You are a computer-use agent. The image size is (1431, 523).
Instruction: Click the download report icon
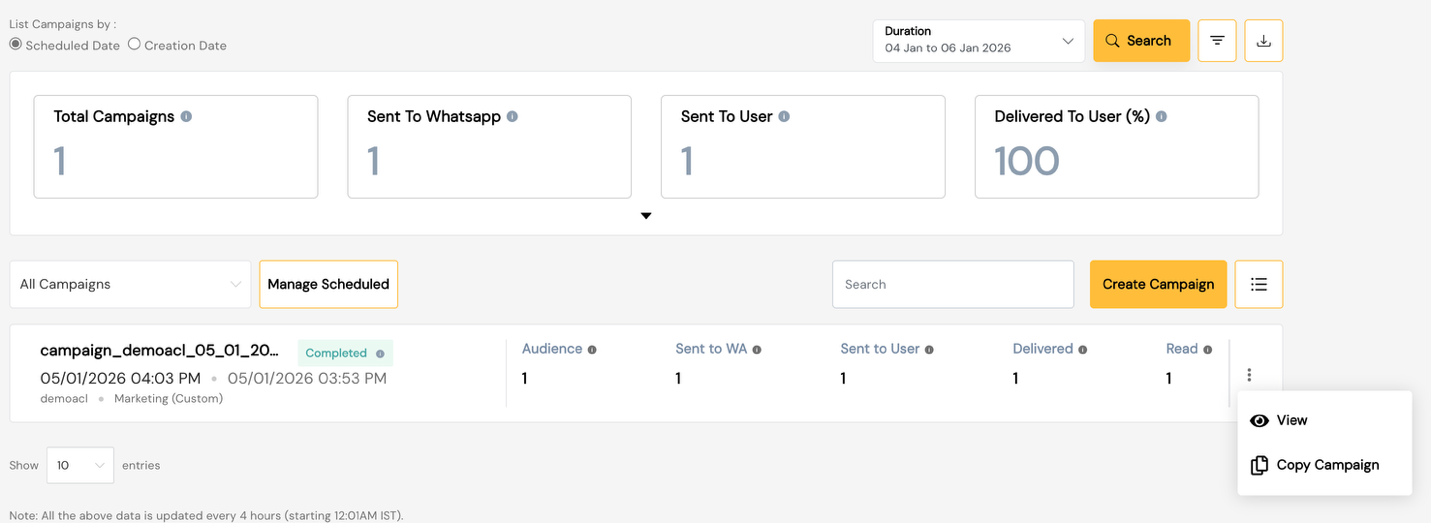coord(1264,41)
